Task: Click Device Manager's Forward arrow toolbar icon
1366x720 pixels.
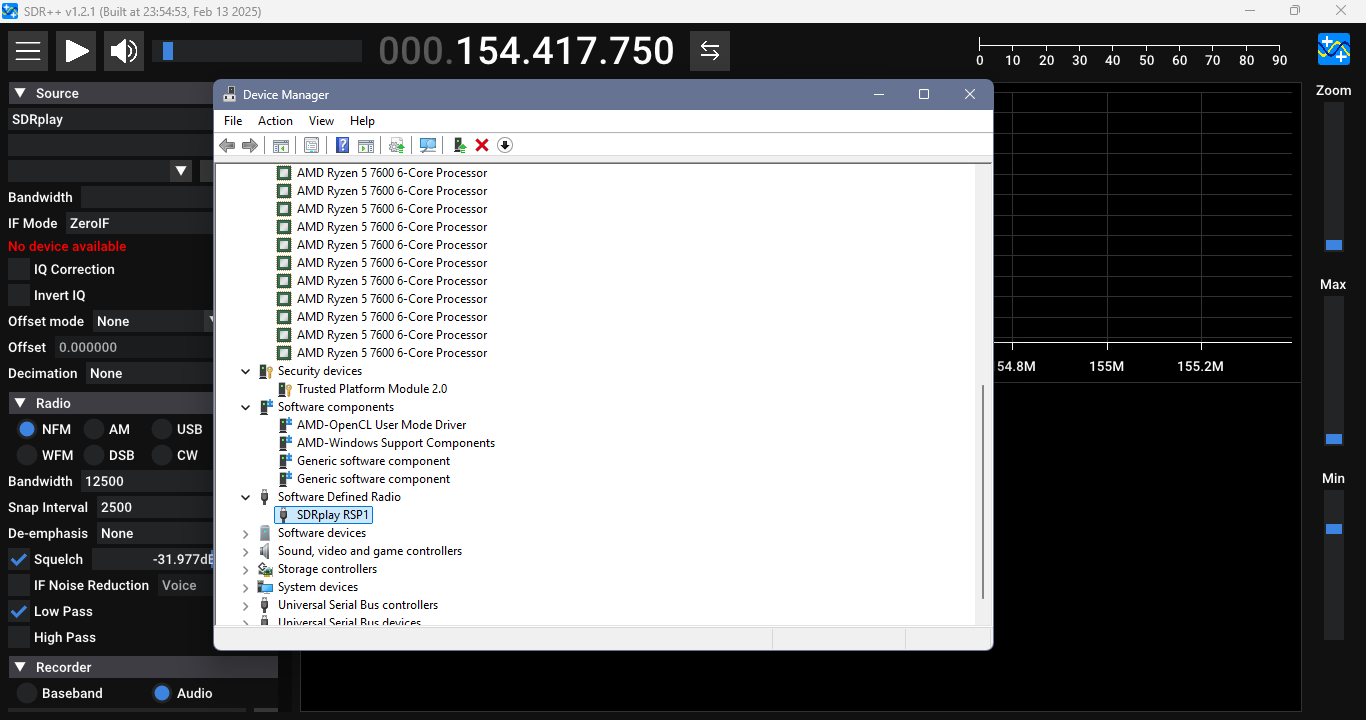Action: click(x=250, y=145)
